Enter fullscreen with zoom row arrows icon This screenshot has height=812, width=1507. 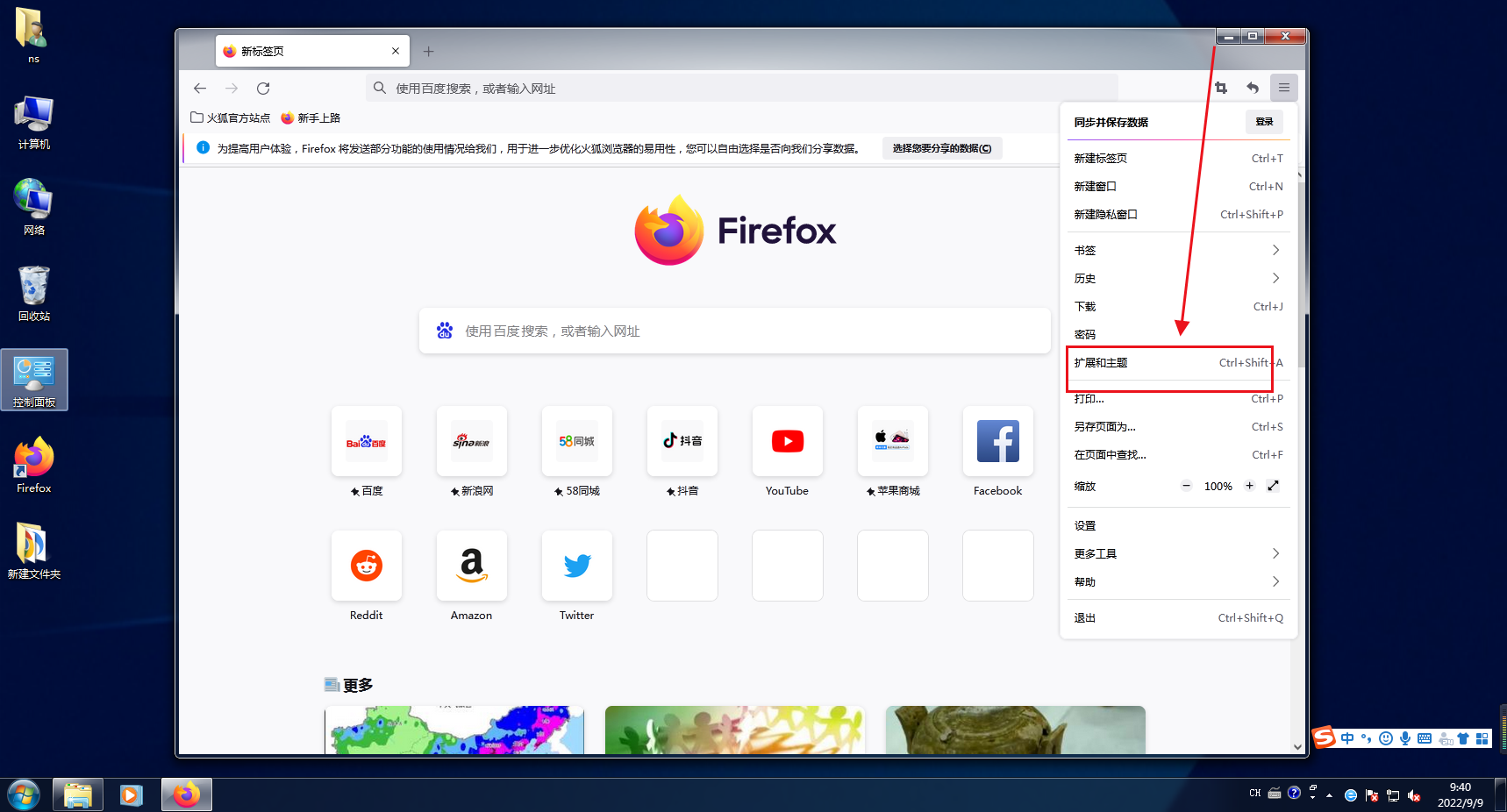1273,486
